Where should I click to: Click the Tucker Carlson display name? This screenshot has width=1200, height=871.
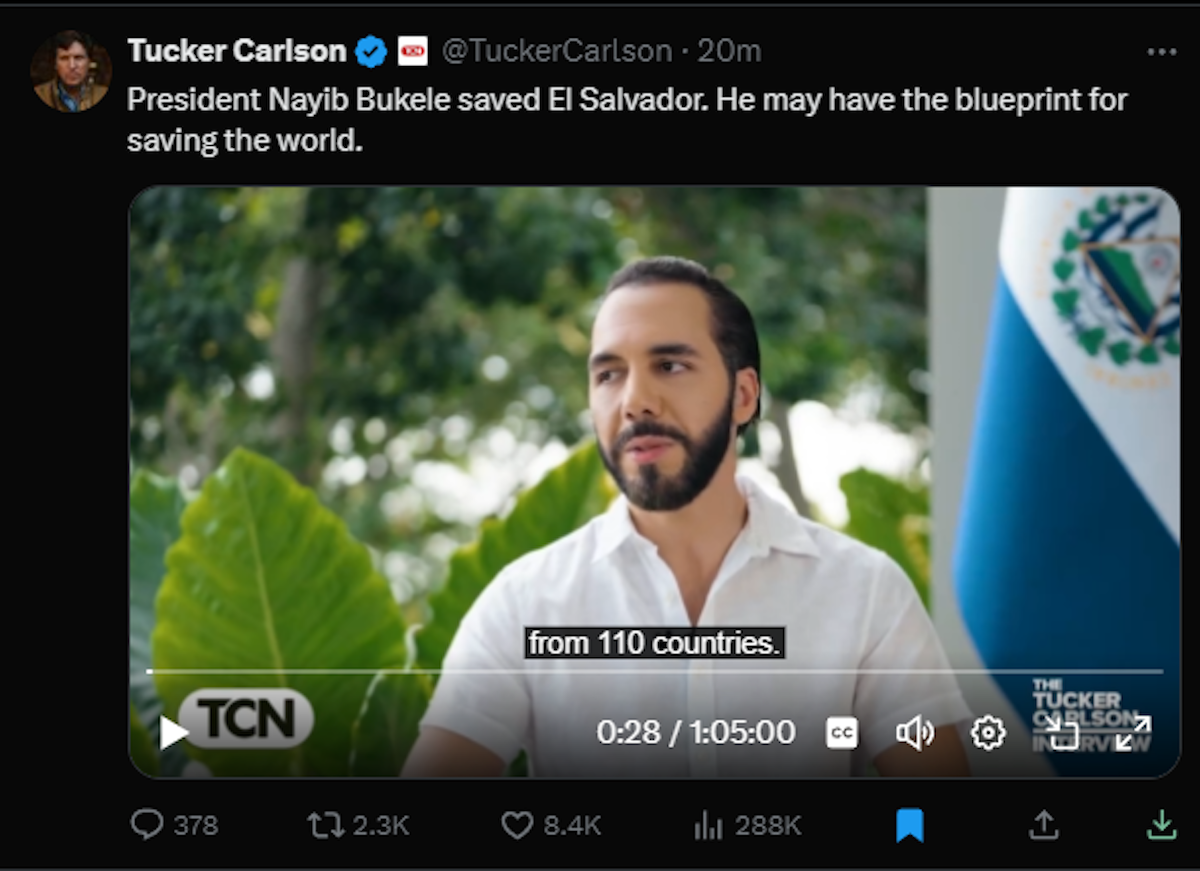coord(237,51)
